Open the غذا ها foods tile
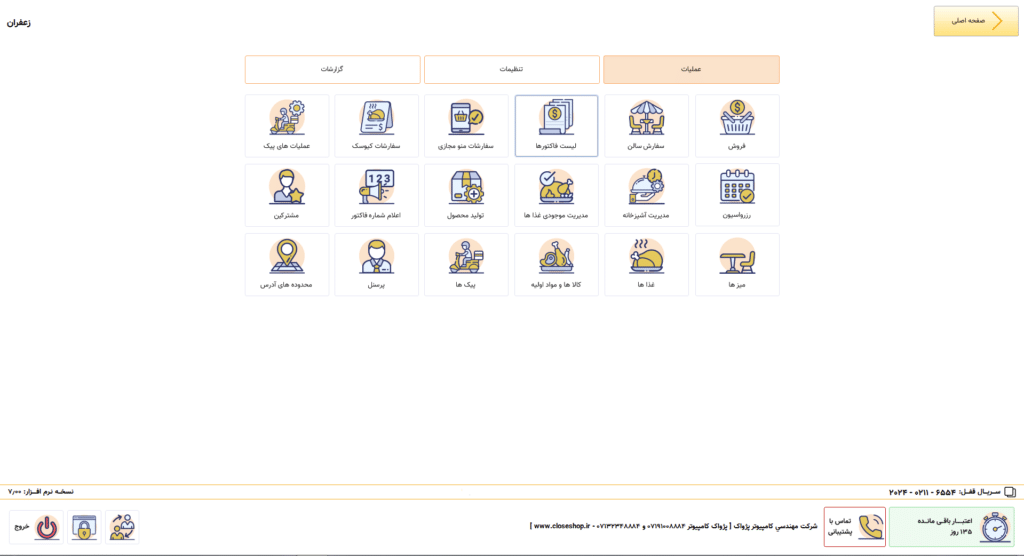 coord(646,264)
